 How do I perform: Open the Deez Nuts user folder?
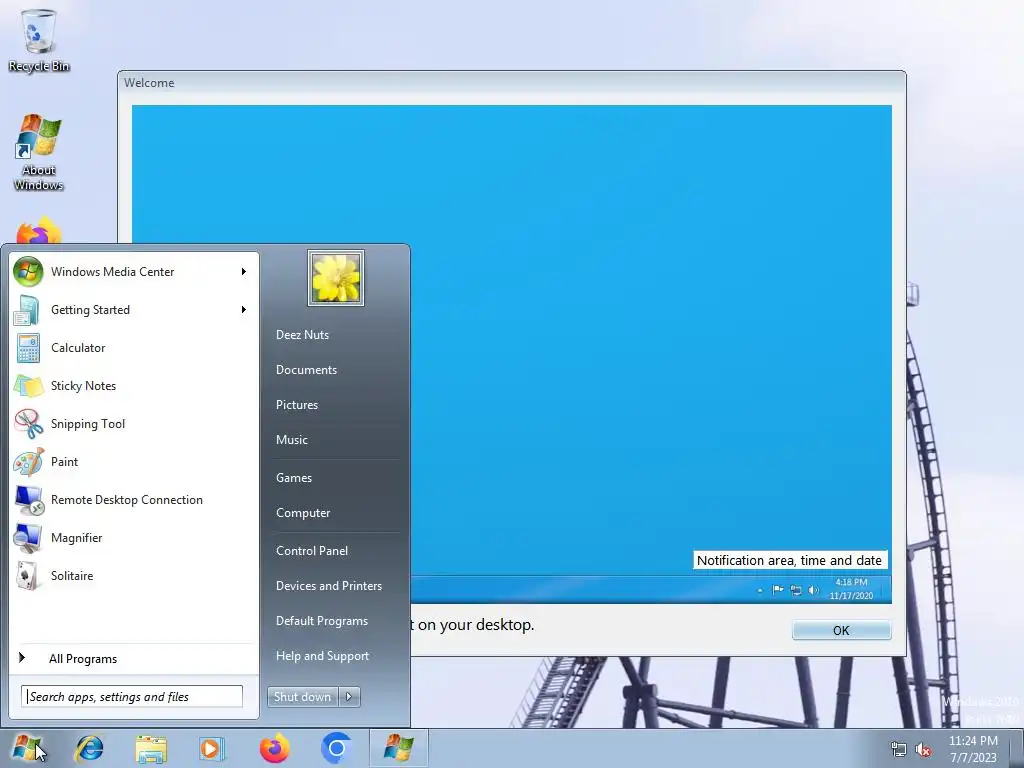point(302,335)
